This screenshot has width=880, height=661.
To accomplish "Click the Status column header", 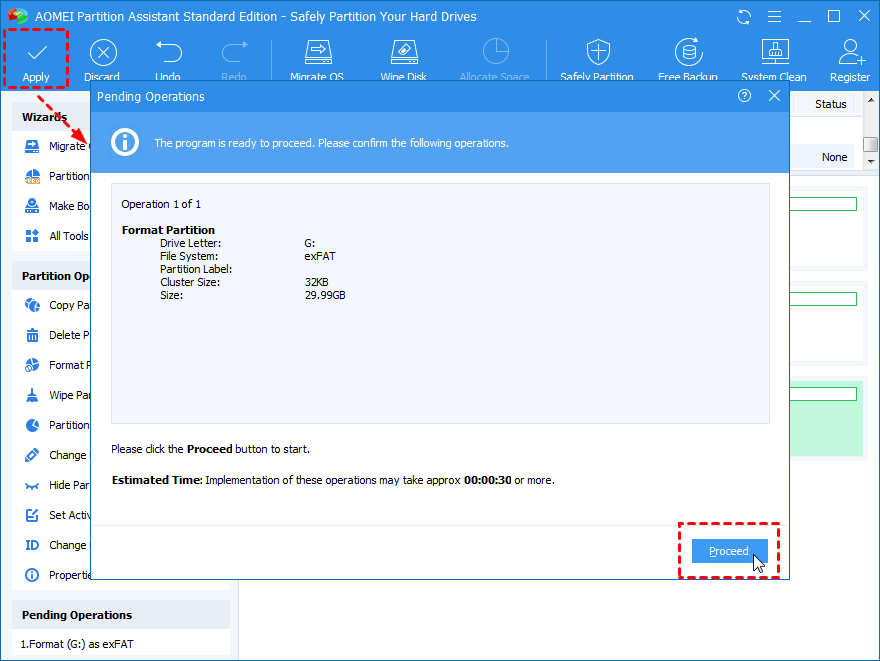I will [831, 104].
